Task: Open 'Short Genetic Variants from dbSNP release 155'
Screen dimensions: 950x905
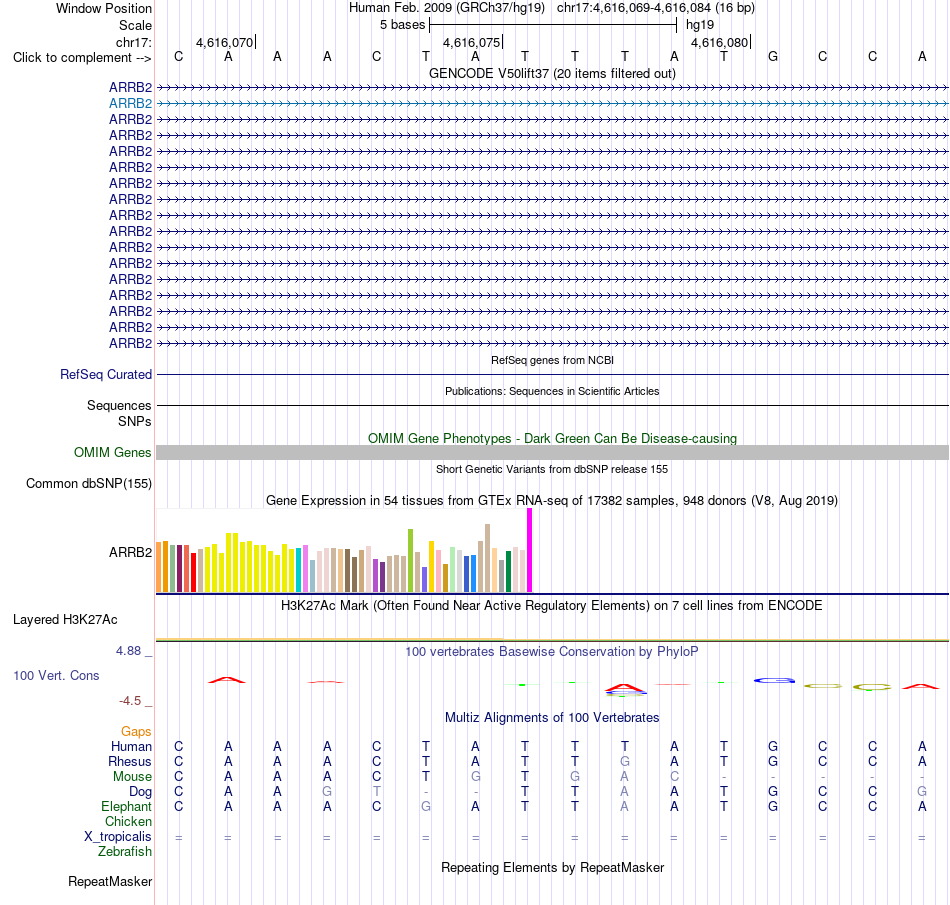Action: click(x=552, y=469)
